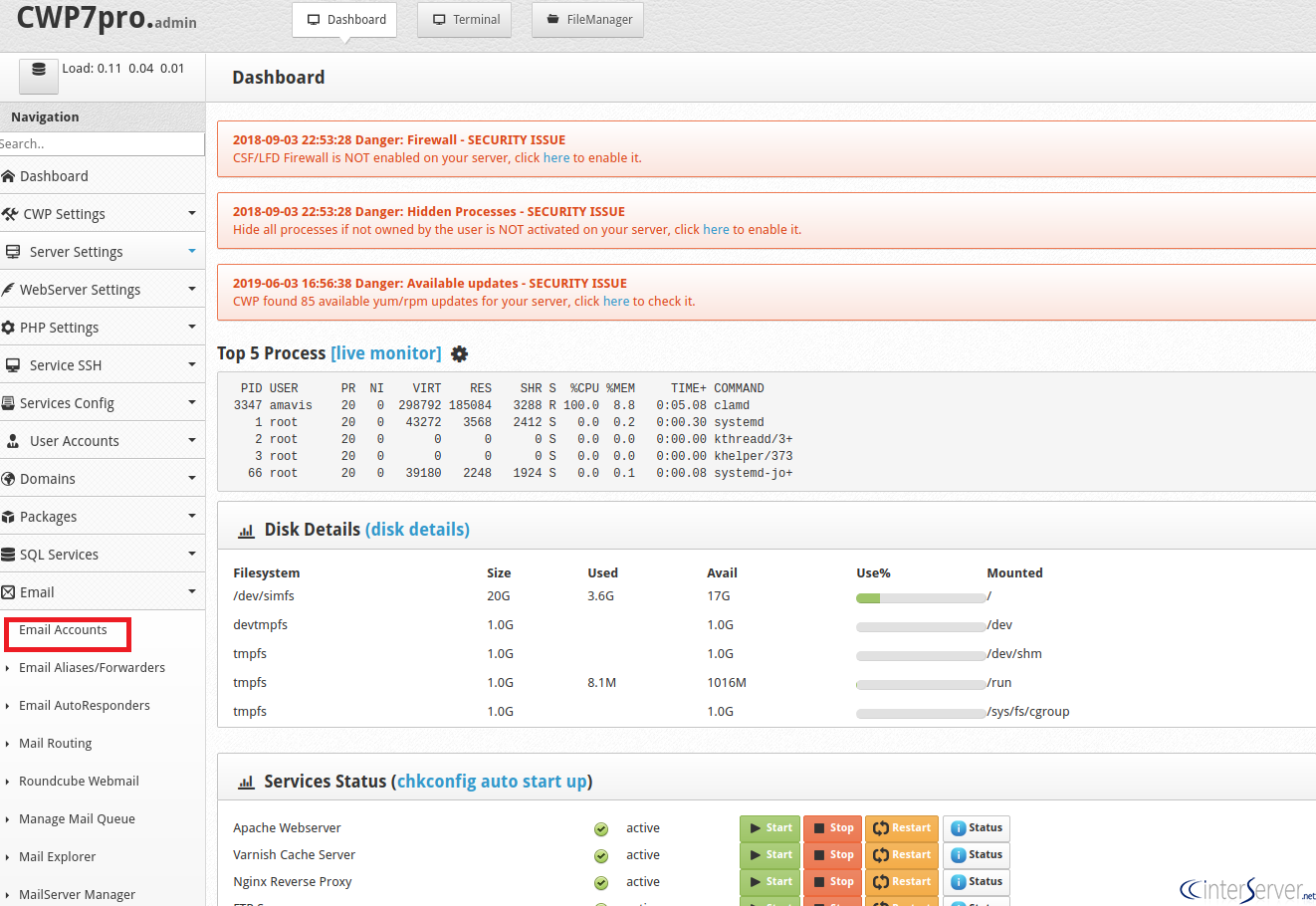This screenshot has width=1316, height=906.
Task: Restart the Apache Webserver service
Action: (902, 828)
